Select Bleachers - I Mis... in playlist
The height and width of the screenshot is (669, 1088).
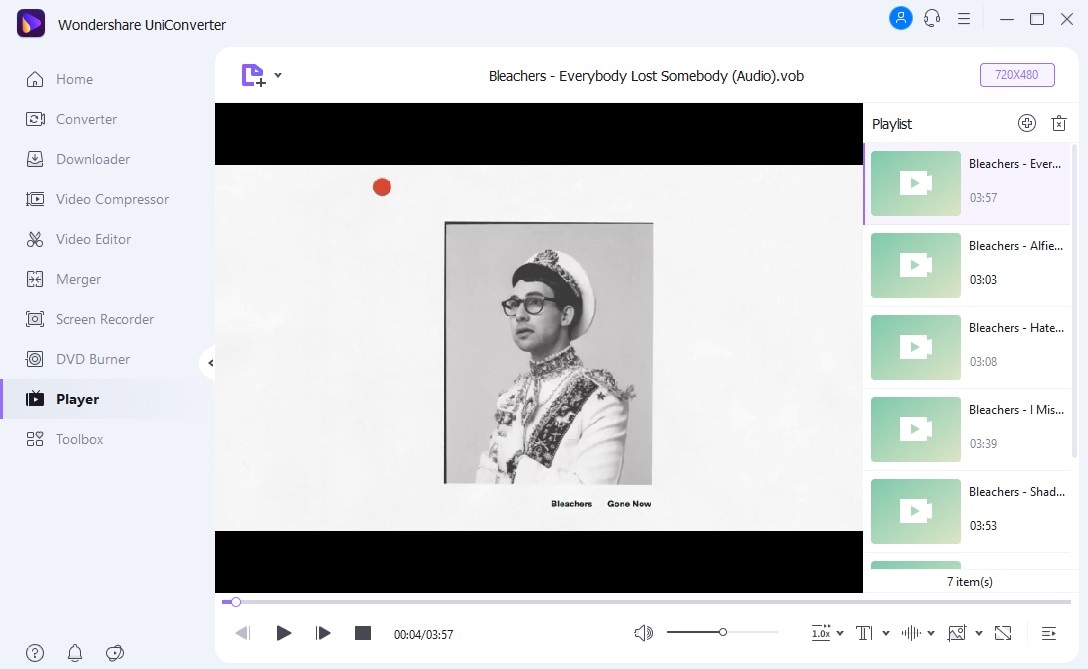tap(967, 430)
